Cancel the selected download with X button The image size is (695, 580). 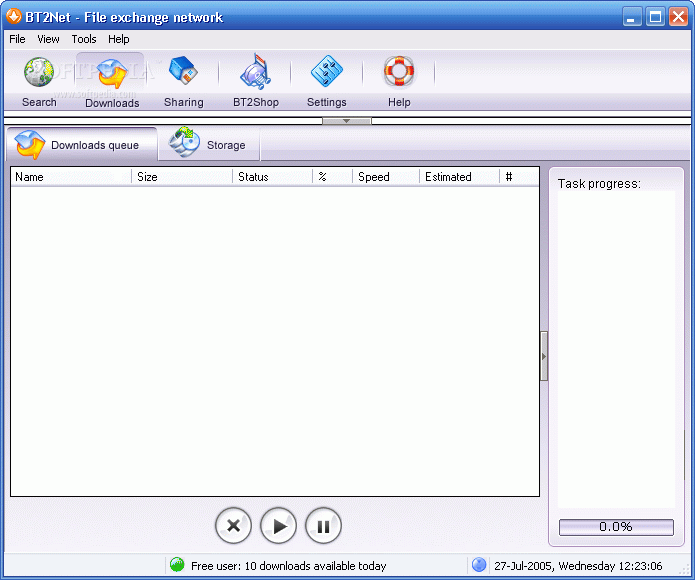[233, 526]
